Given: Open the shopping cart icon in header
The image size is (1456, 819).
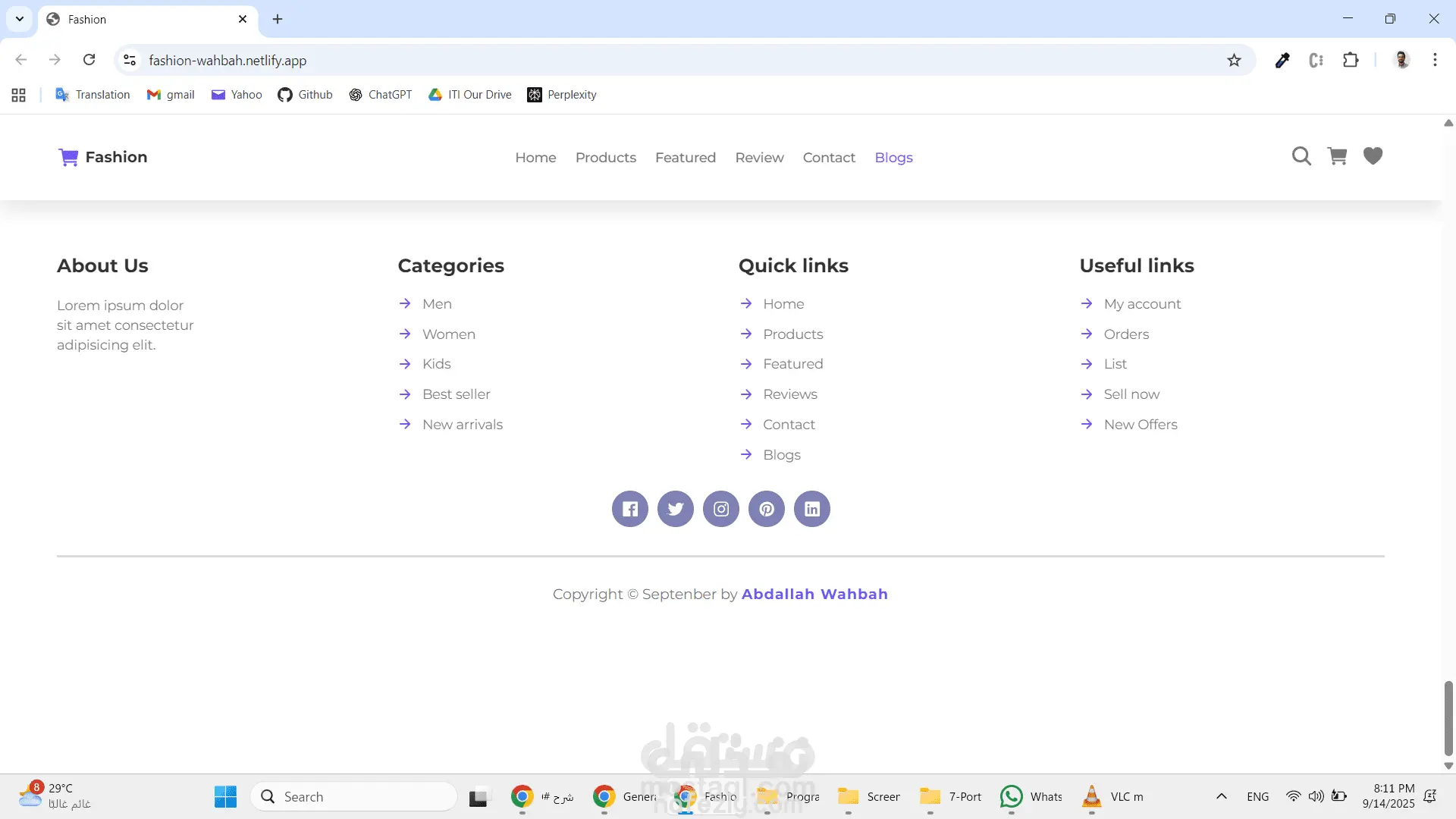Looking at the screenshot, I should click(x=1337, y=156).
